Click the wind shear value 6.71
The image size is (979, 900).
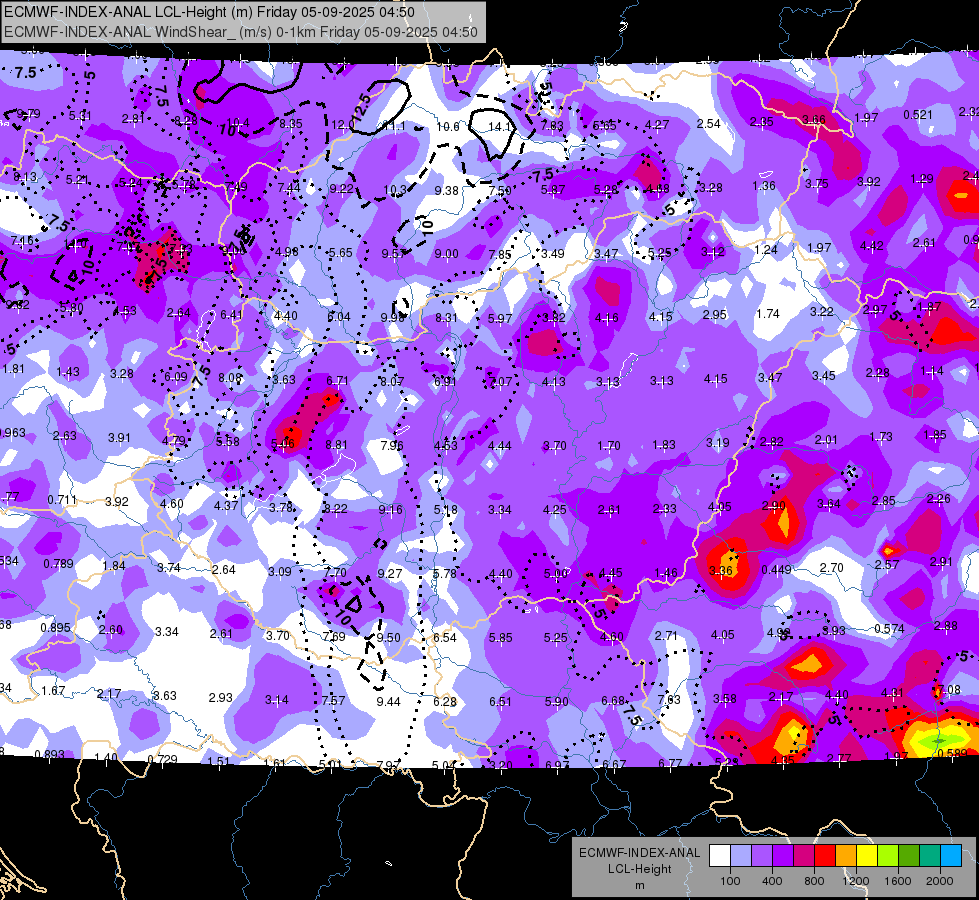coord(337,380)
